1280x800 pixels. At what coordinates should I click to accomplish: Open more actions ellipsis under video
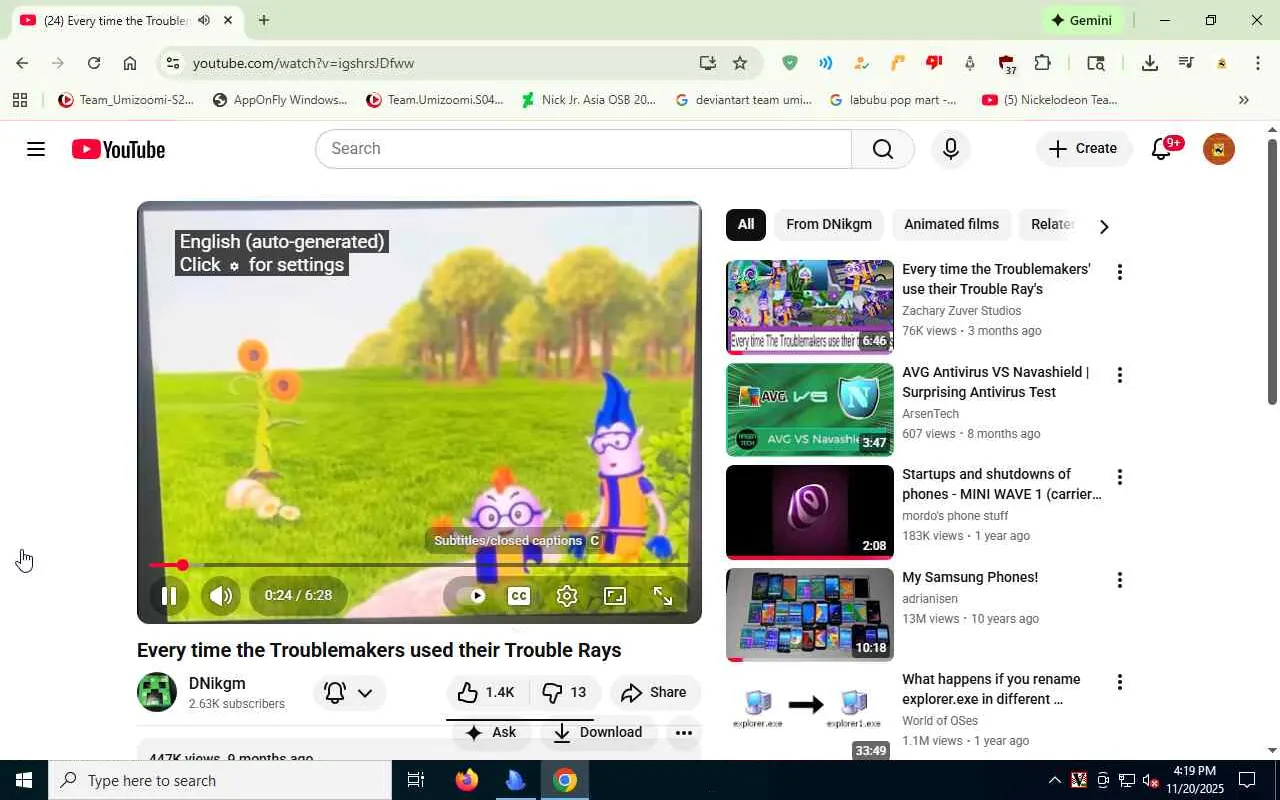click(683, 732)
